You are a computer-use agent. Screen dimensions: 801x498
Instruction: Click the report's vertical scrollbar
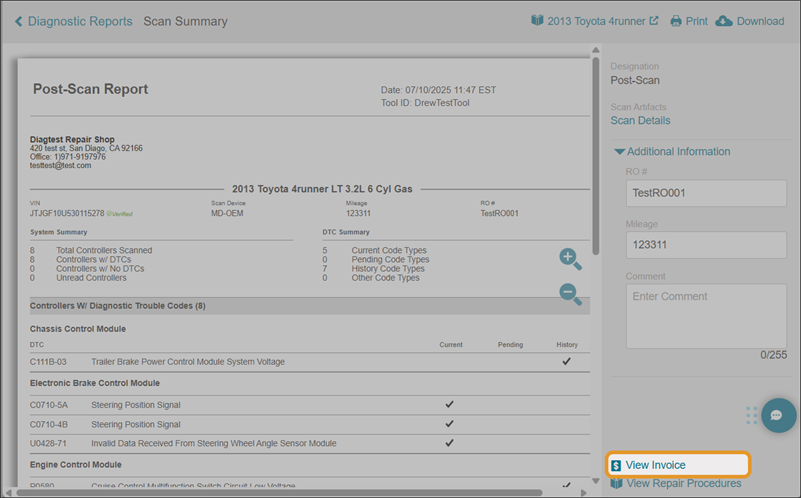pyautogui.click(x=596, y=150)
